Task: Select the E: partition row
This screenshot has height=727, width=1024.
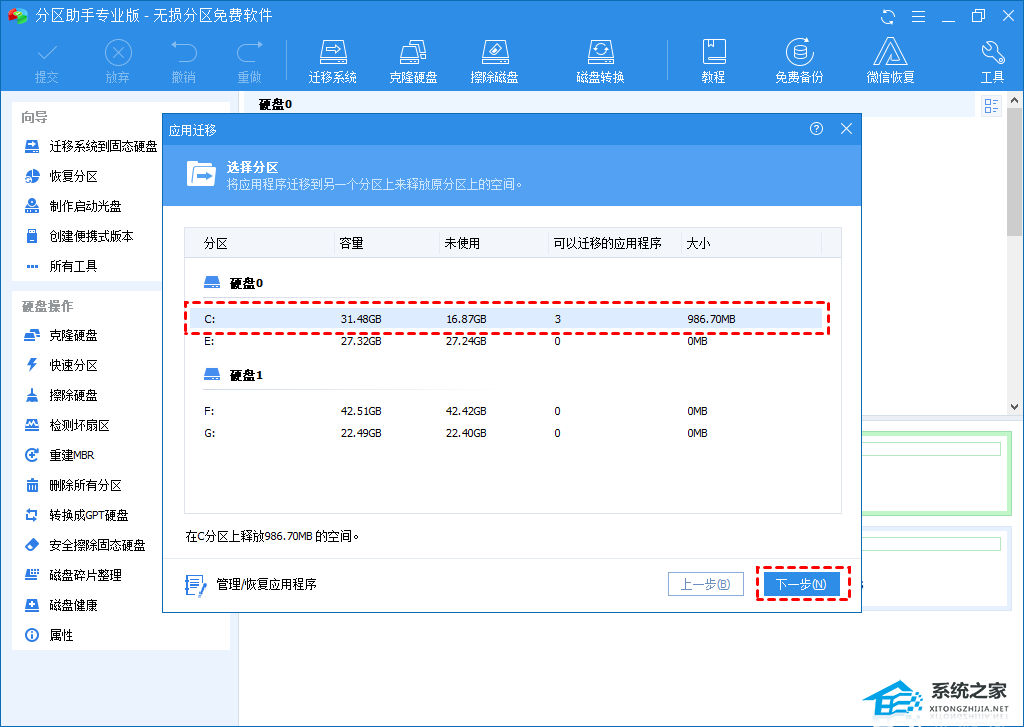Action: coord(504,341)
